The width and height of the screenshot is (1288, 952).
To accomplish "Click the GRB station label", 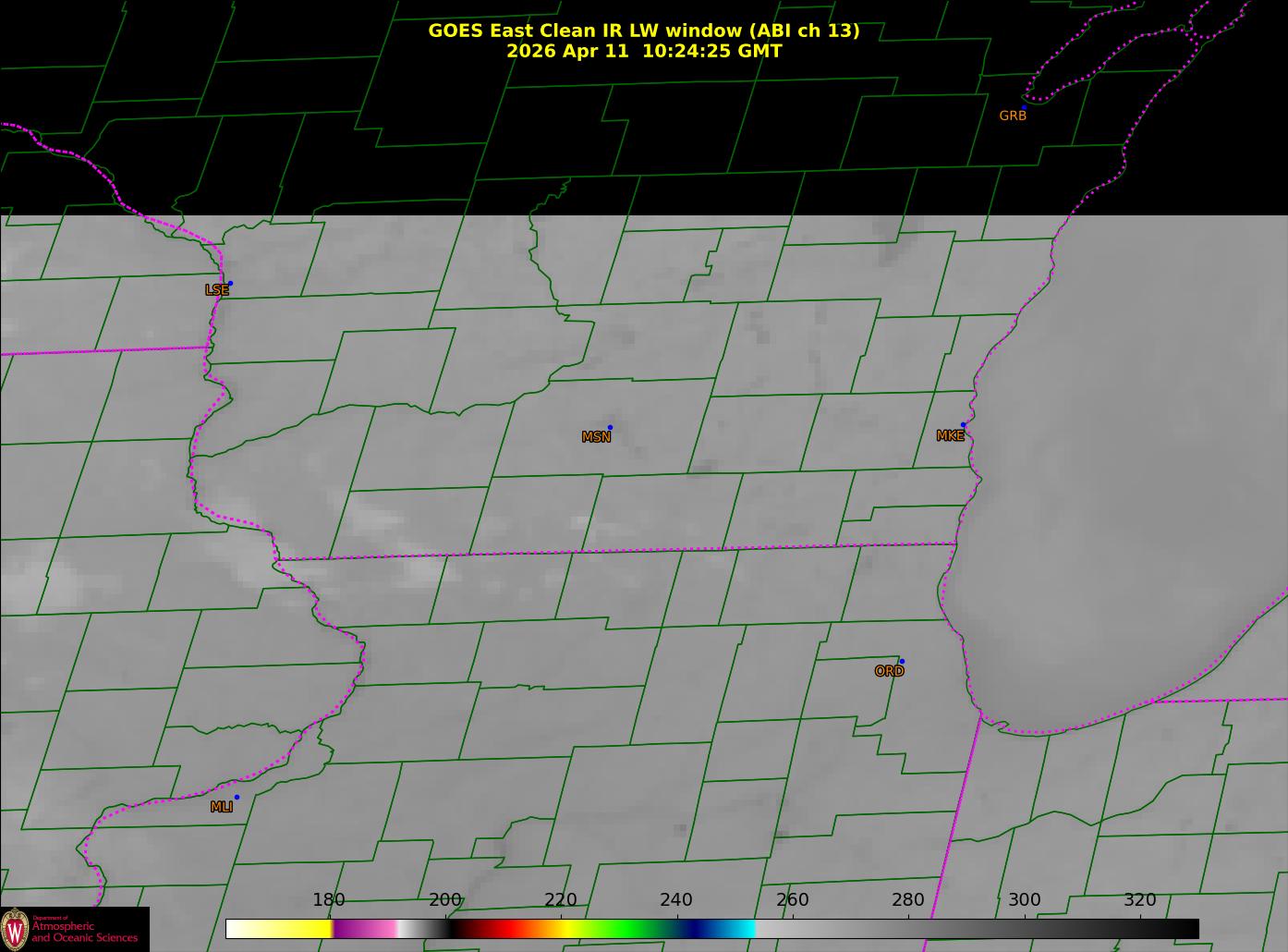I will 1013,116.
